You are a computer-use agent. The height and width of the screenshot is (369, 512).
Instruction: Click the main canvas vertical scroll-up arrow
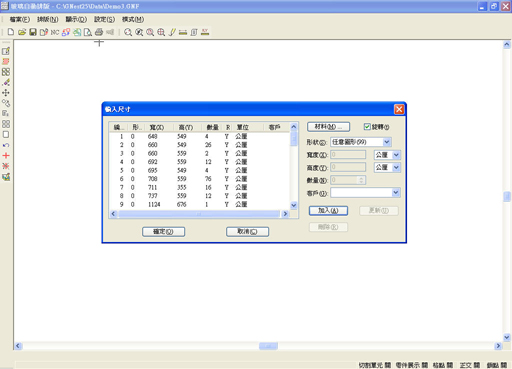point(507,45)
